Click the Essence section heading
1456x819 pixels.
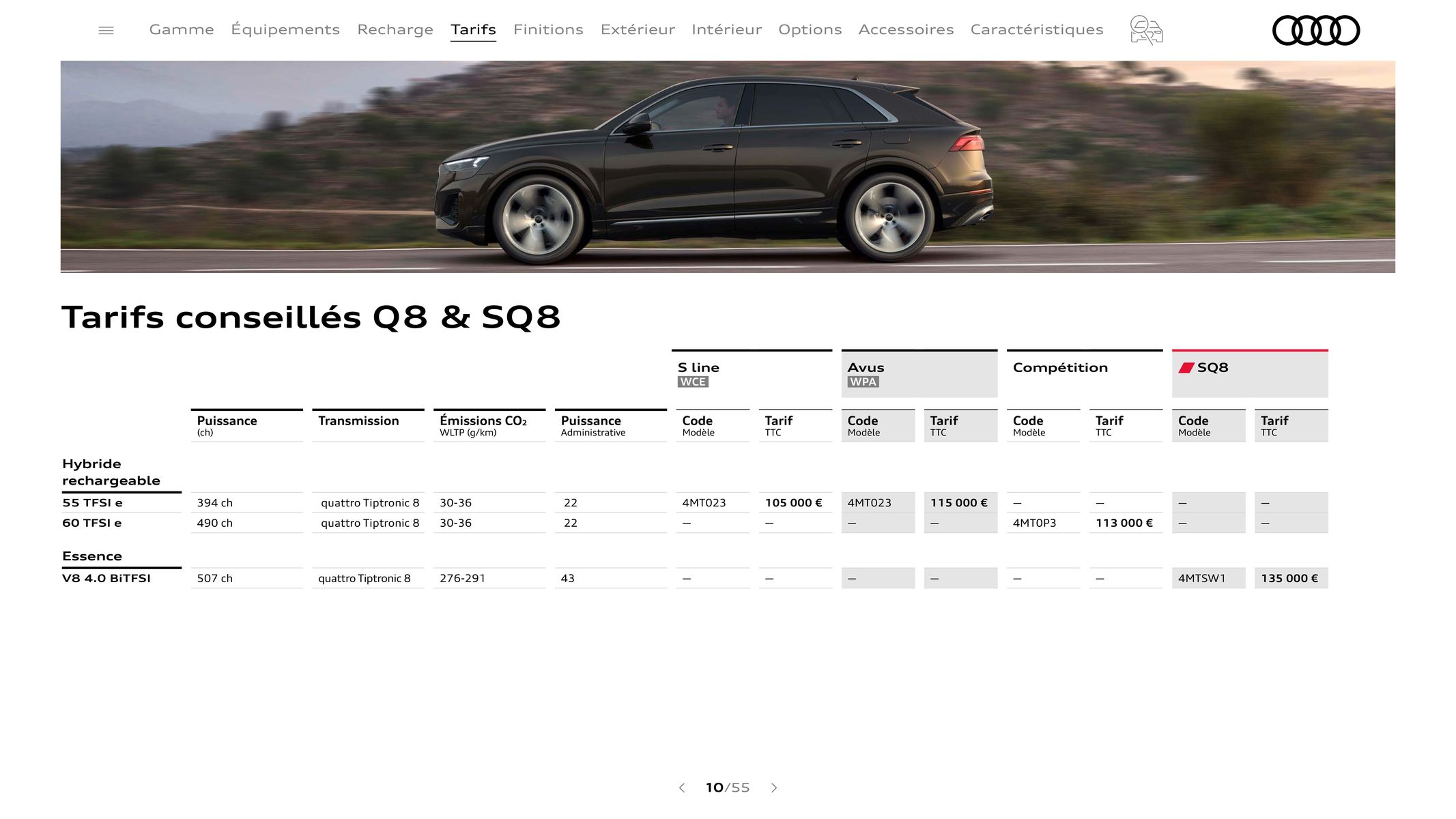(92, 556)
